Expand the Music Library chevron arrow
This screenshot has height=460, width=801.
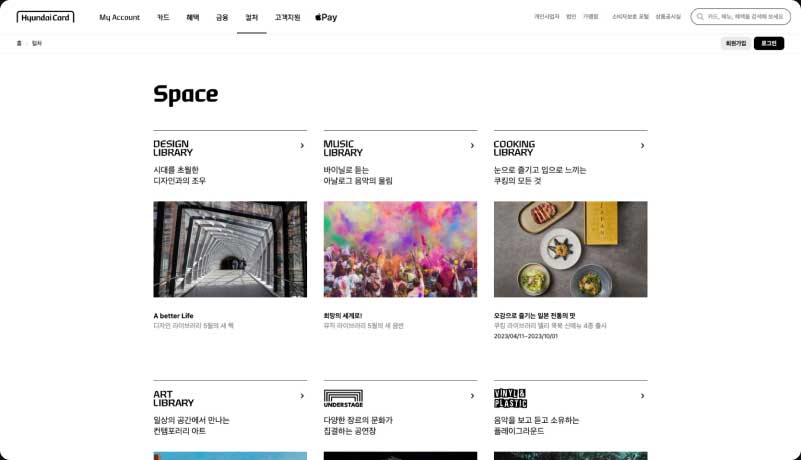point(472,146)
